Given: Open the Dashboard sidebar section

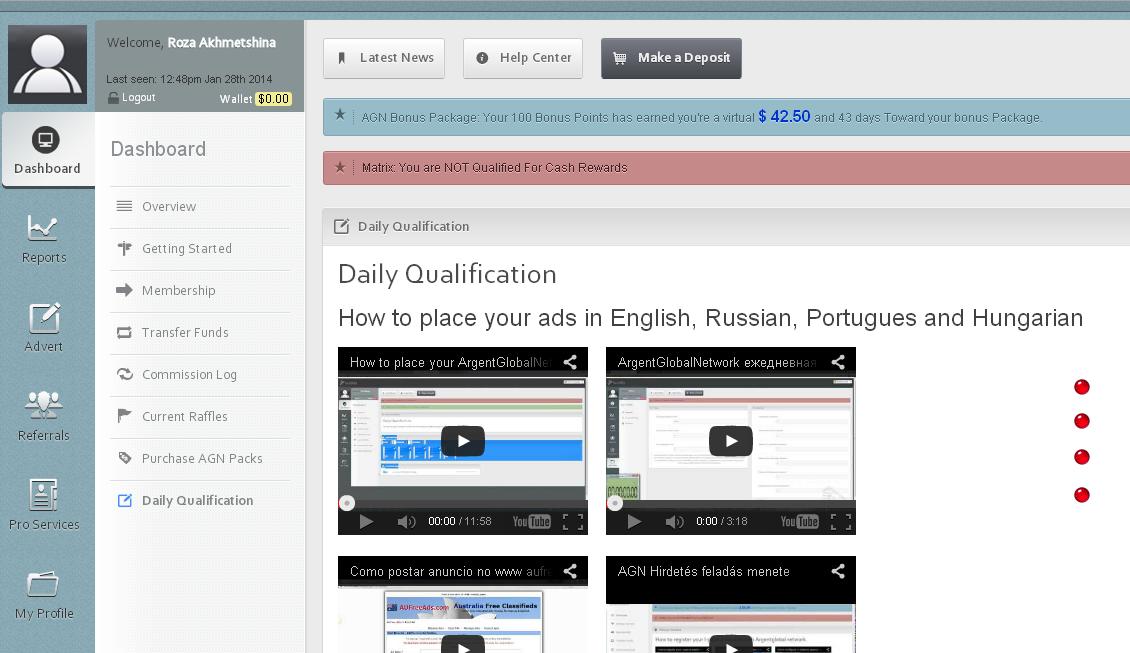Looking at the screenshot, I should pyautogui.click(x=47, y=151).
